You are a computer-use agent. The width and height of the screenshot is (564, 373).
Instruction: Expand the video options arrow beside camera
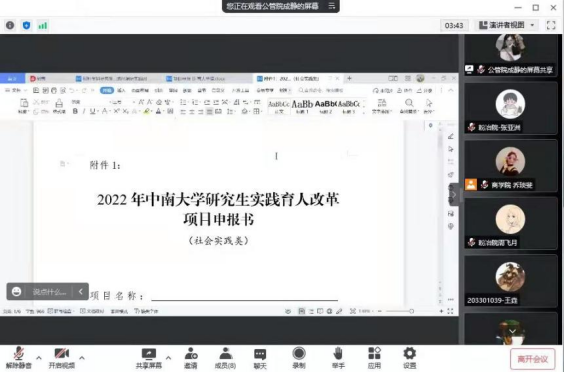click(82, 358)
